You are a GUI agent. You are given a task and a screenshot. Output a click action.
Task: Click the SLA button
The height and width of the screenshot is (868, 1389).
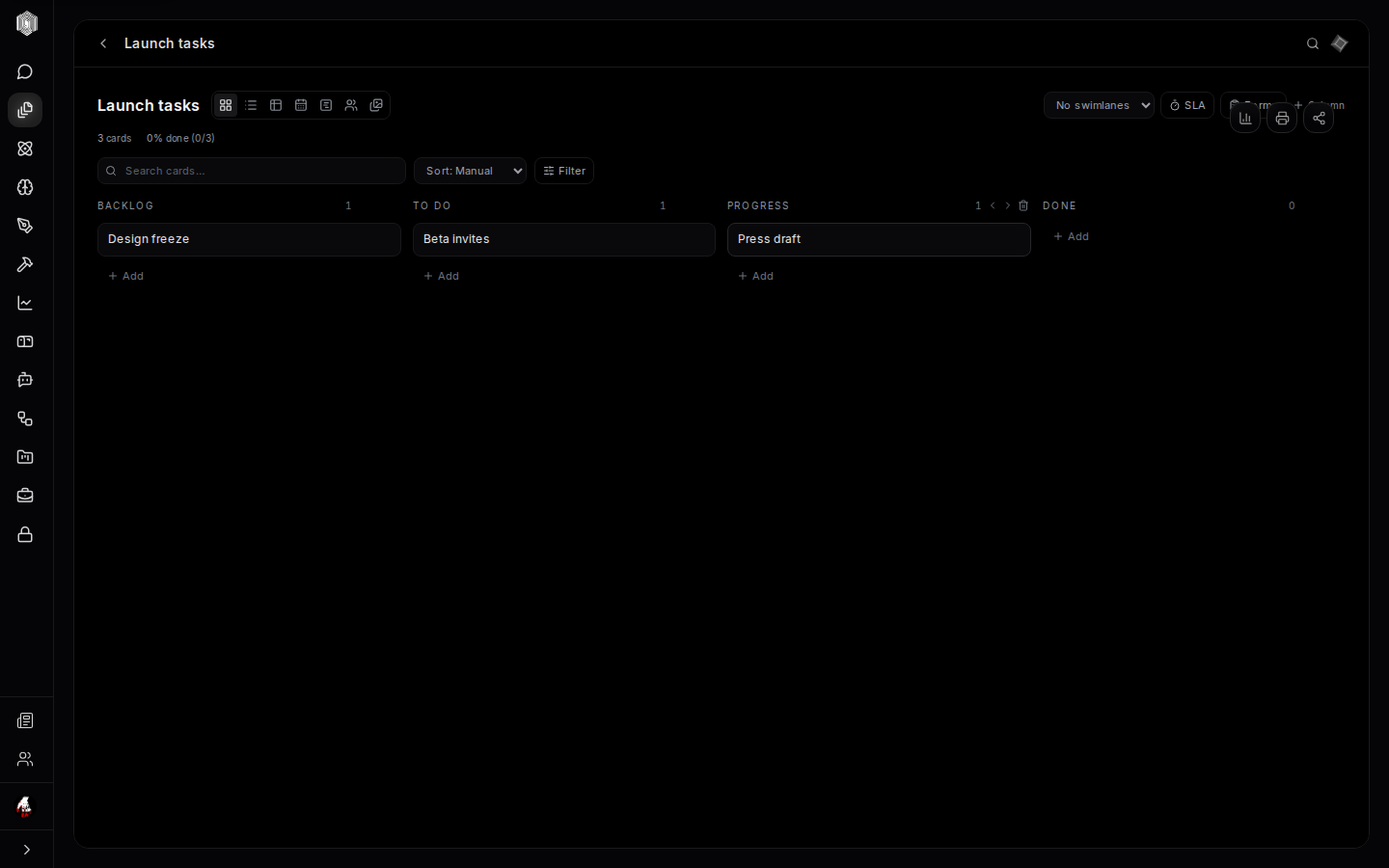(x=1187, y=105)
